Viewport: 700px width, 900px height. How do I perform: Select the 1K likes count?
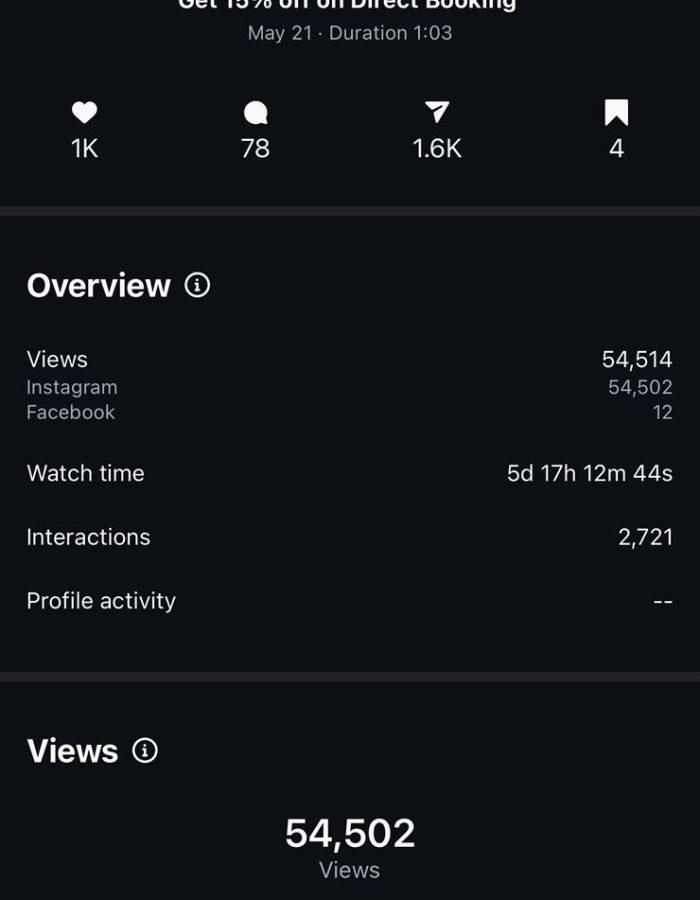tap(85, 149)
